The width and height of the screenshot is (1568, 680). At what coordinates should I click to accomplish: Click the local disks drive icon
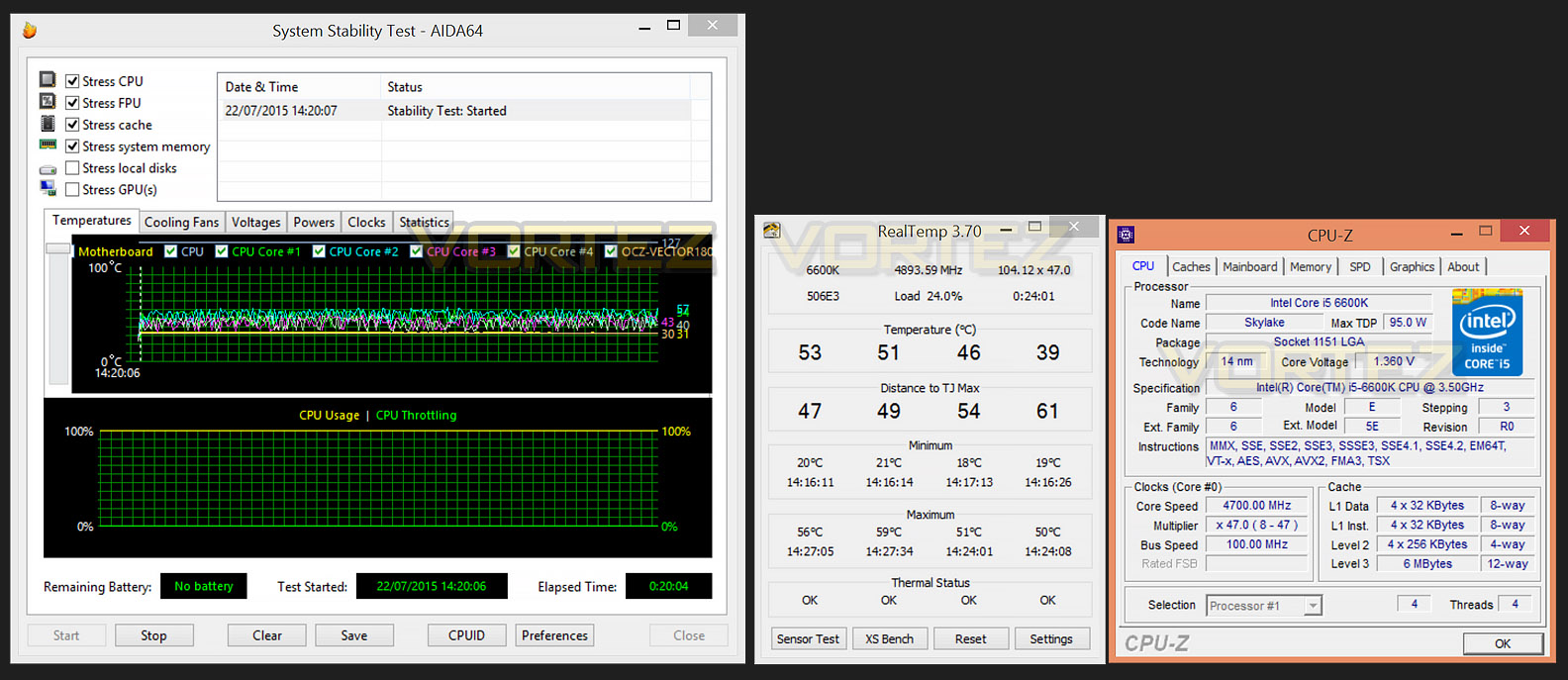[x=48, y=169]
